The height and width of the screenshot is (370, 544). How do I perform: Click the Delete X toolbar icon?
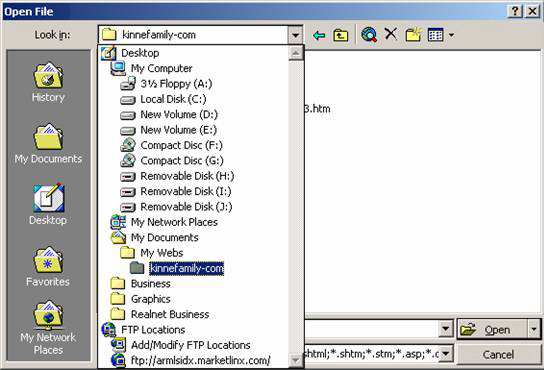coord(391,34)
